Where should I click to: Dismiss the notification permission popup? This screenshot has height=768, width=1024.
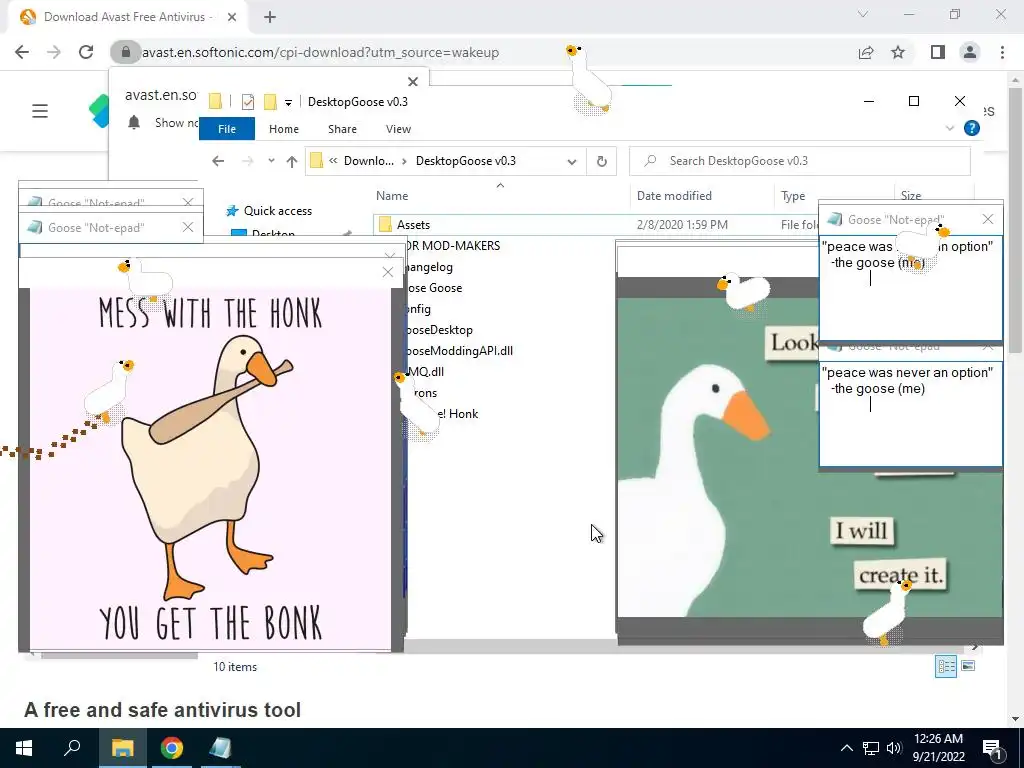pos(412,82)
